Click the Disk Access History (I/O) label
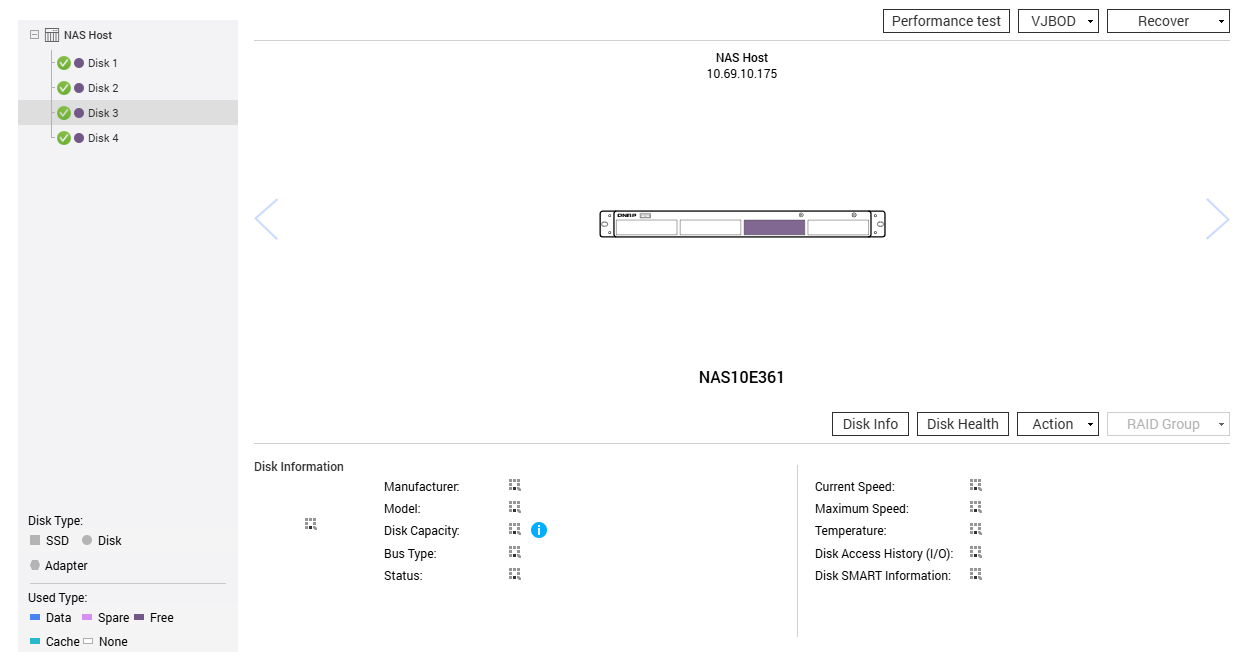This screenshot has height=670, width=1252. [x=883, y=554]
